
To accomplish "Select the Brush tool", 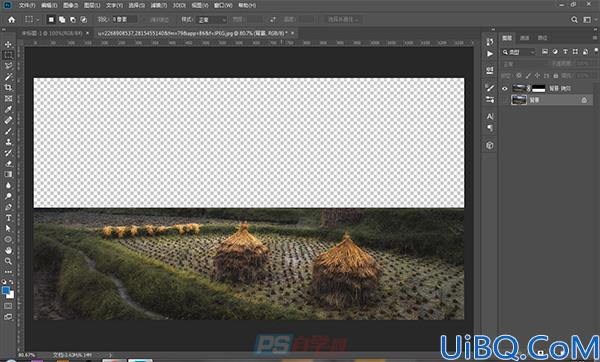I will pos(8,131).
